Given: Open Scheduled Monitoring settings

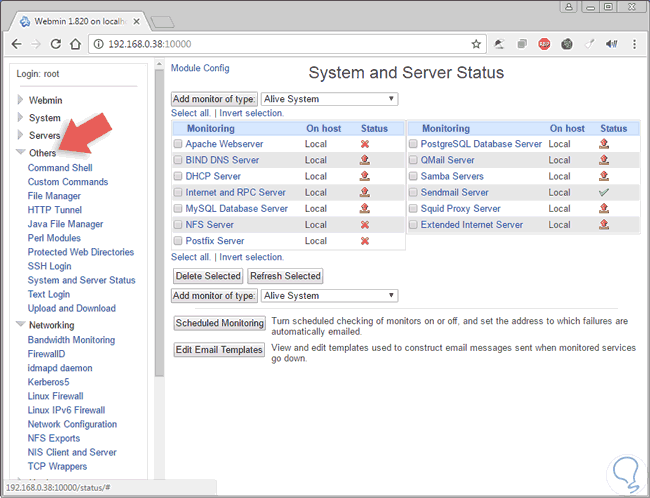Looking at the screenshot, I should click(219, 323).
